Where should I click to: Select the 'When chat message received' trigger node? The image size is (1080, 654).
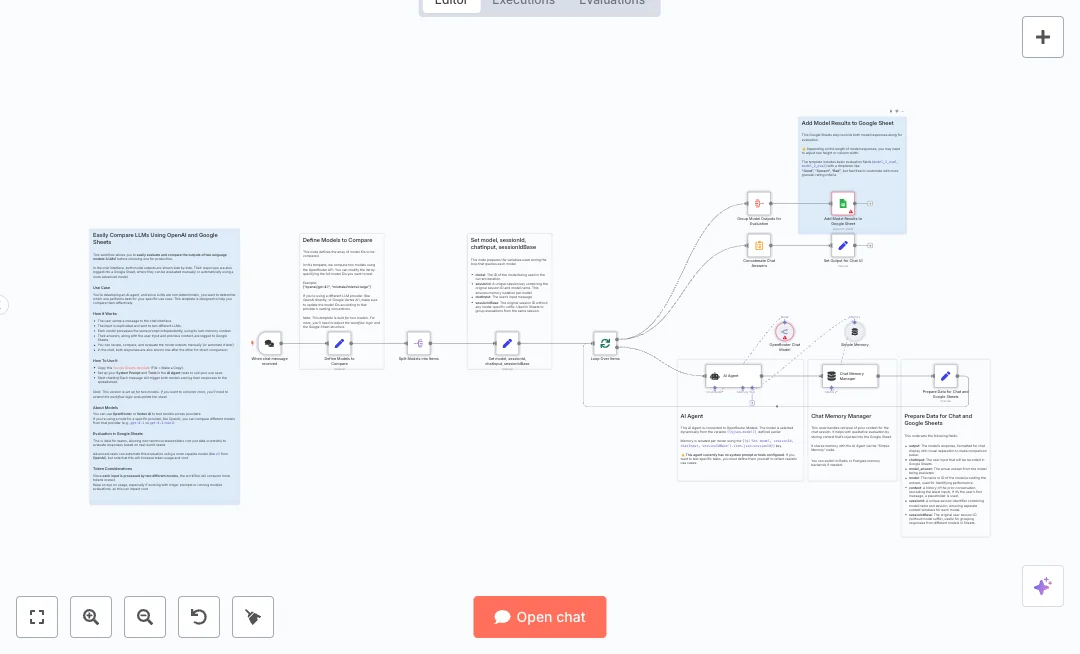click(x=269, y=343)
